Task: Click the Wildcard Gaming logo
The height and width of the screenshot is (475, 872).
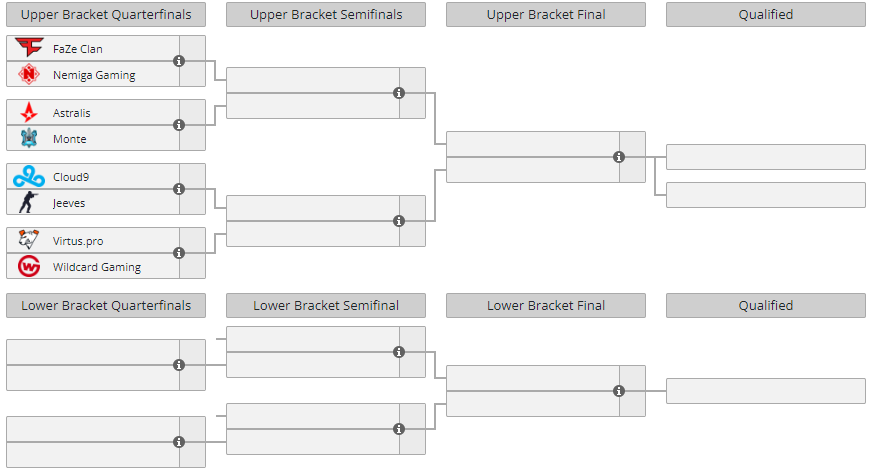Action: (x=29, y=266)
